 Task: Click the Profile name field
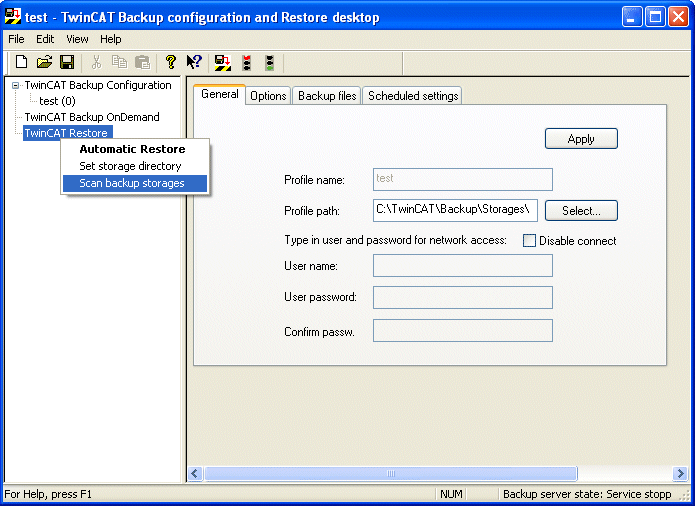tap(463, 179)
